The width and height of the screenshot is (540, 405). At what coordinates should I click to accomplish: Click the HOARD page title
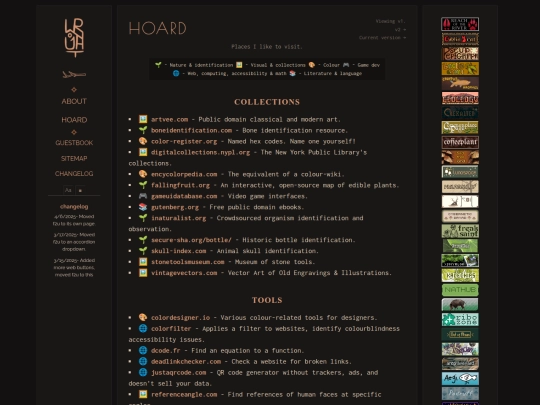pos(157,28)
